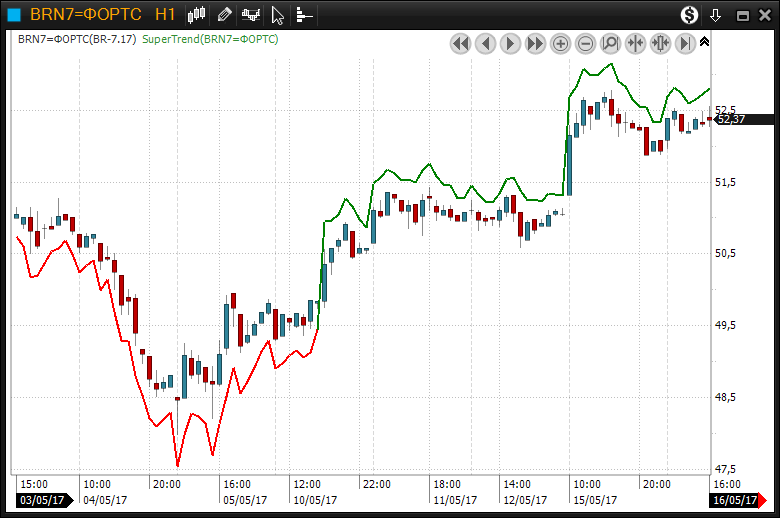Select the pencil drawing tool
The height and width of the screenshot is (518, 780).
224,14
